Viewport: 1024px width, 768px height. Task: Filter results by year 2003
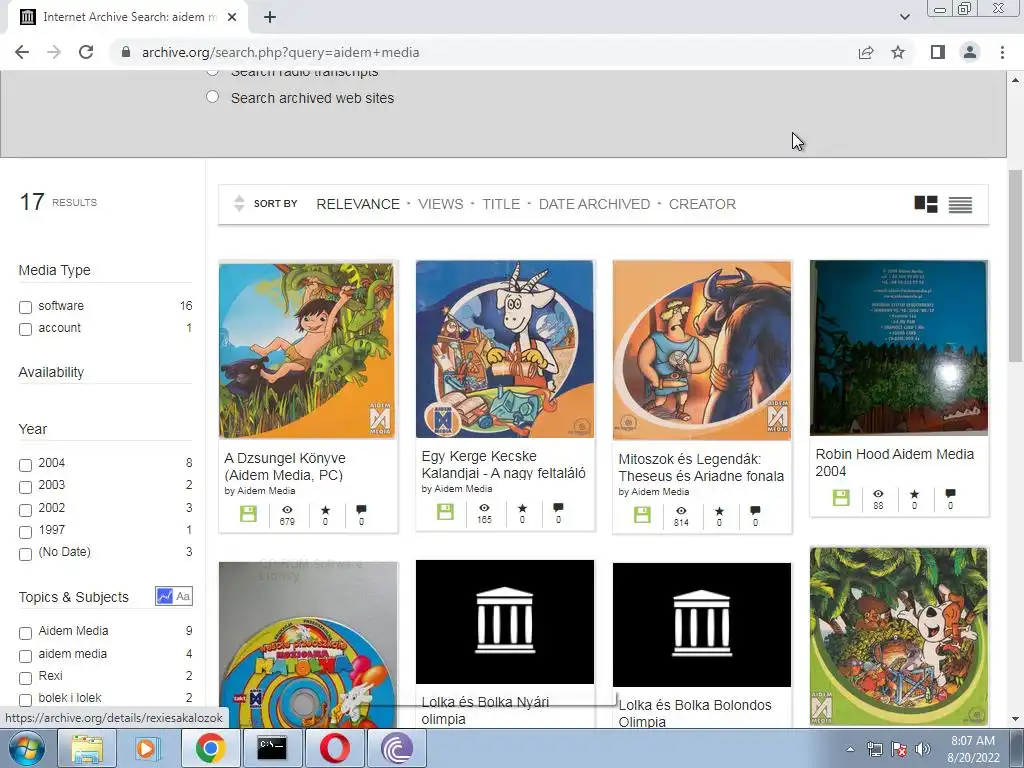(25, 487)
